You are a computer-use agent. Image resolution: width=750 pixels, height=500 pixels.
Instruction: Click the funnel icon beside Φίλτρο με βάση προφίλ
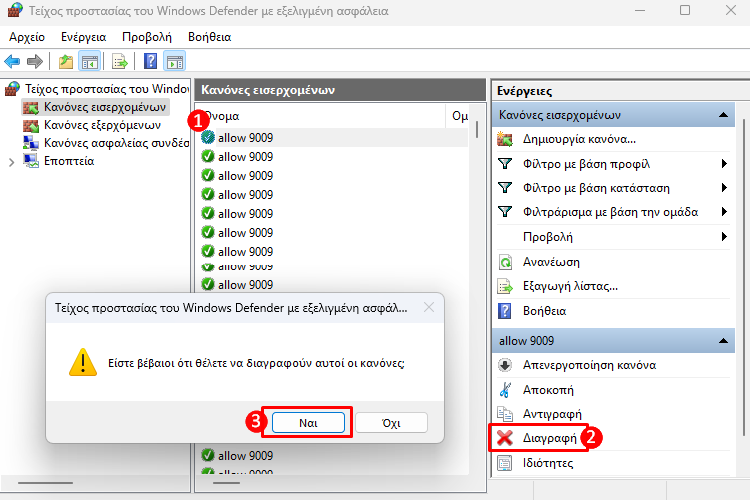point(505,164)
